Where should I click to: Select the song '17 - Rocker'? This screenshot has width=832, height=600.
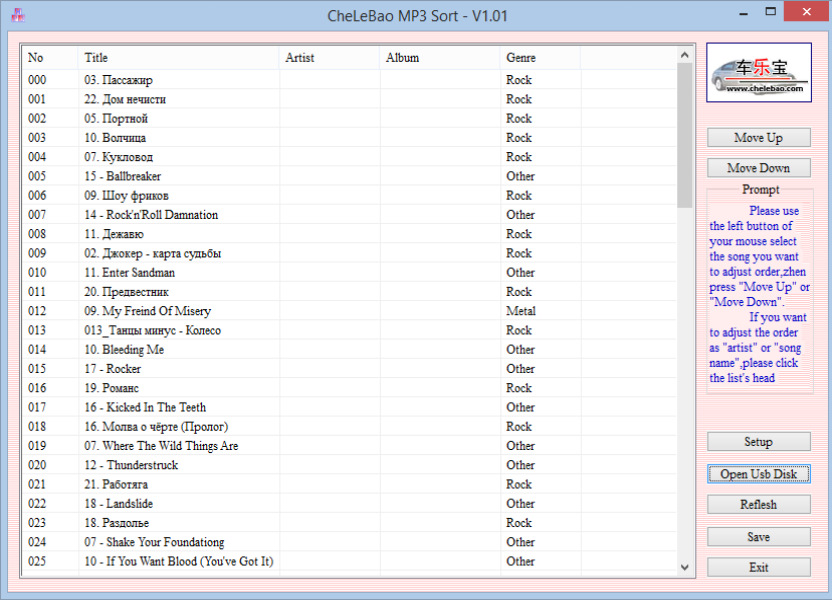click(112, 369)
